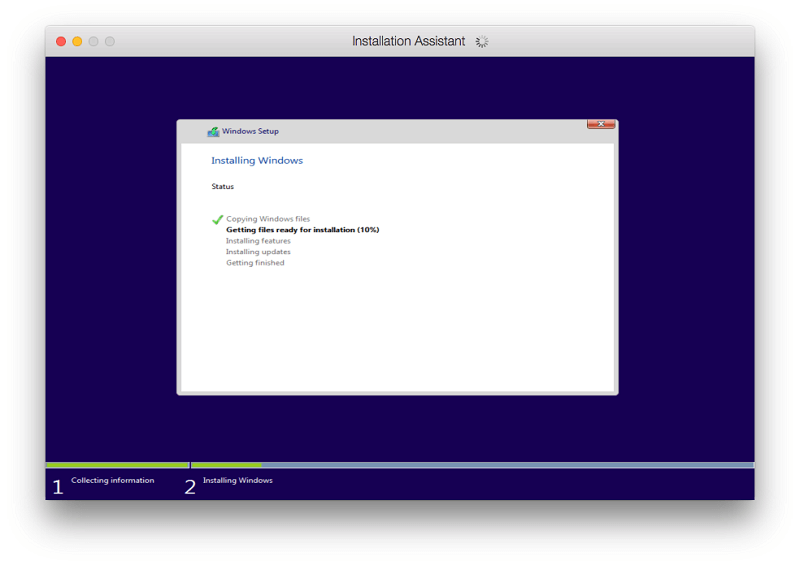Click the 'Collecting information' progress bar segment
Screen dimensions: 800x565
pos(117,465)
